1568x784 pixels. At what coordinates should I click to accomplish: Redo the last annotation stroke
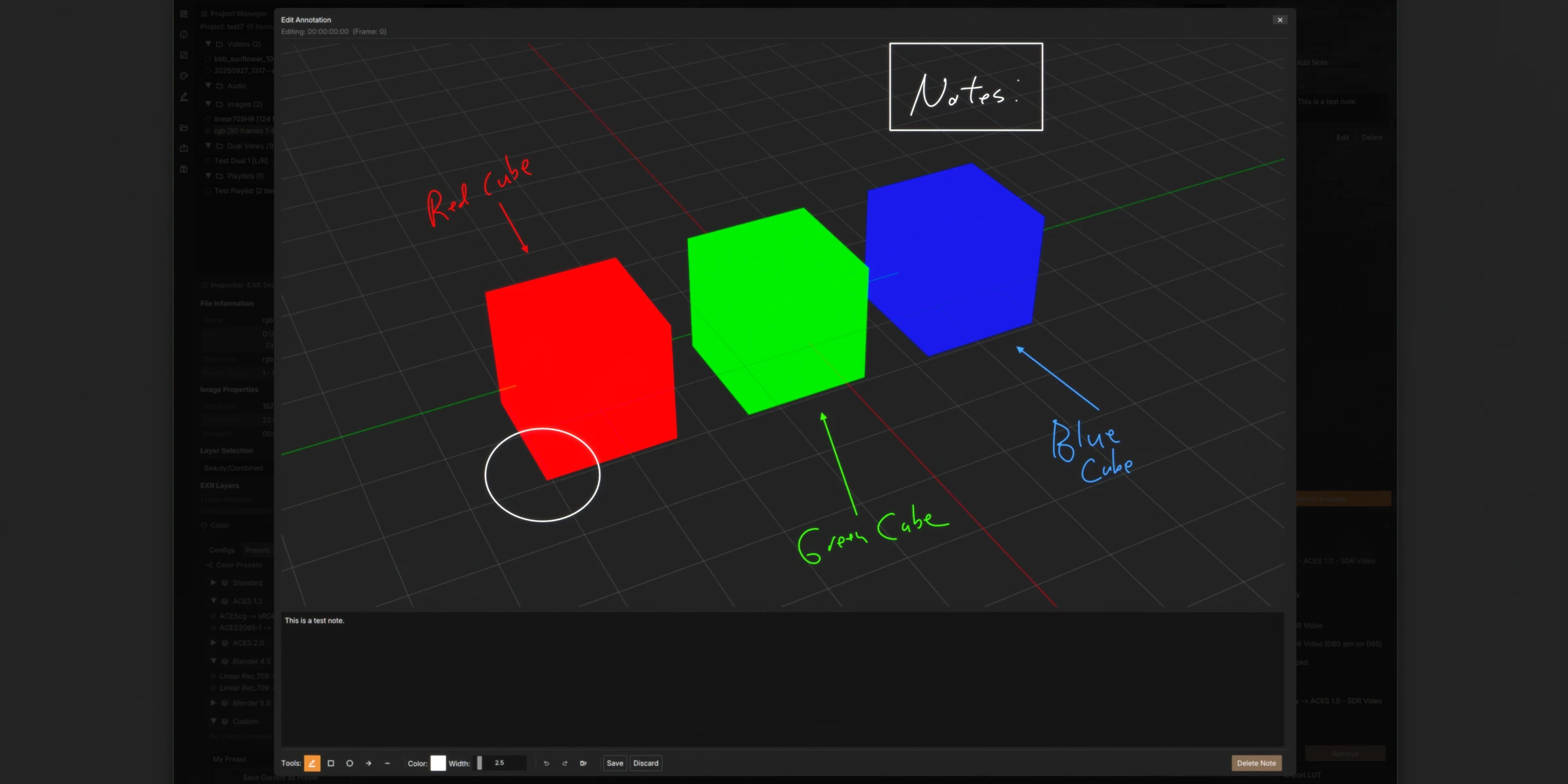click(x=564, y=763)
